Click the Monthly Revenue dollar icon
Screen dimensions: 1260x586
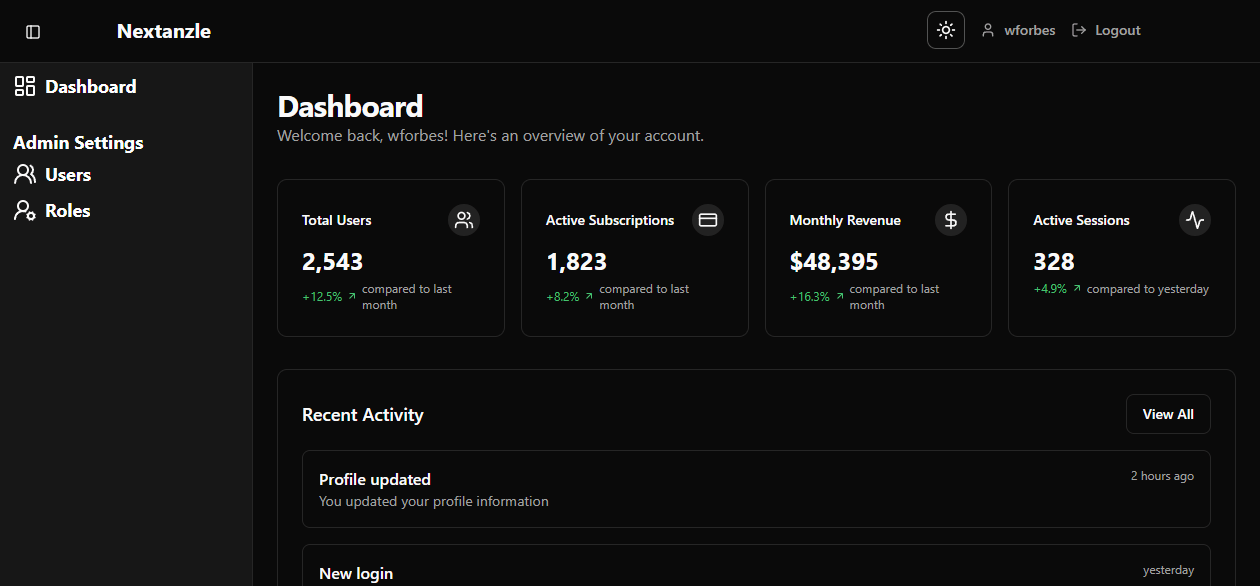[951, 220]
